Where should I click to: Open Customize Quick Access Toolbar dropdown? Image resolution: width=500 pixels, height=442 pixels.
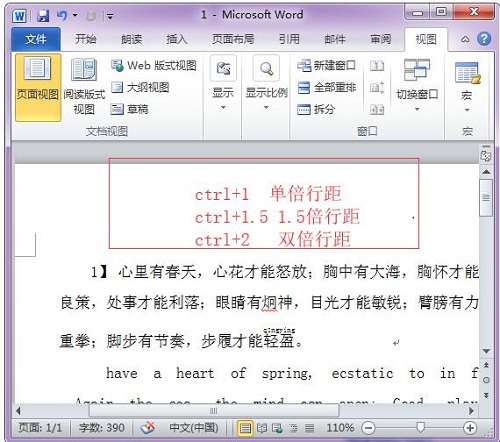(110, 16)
